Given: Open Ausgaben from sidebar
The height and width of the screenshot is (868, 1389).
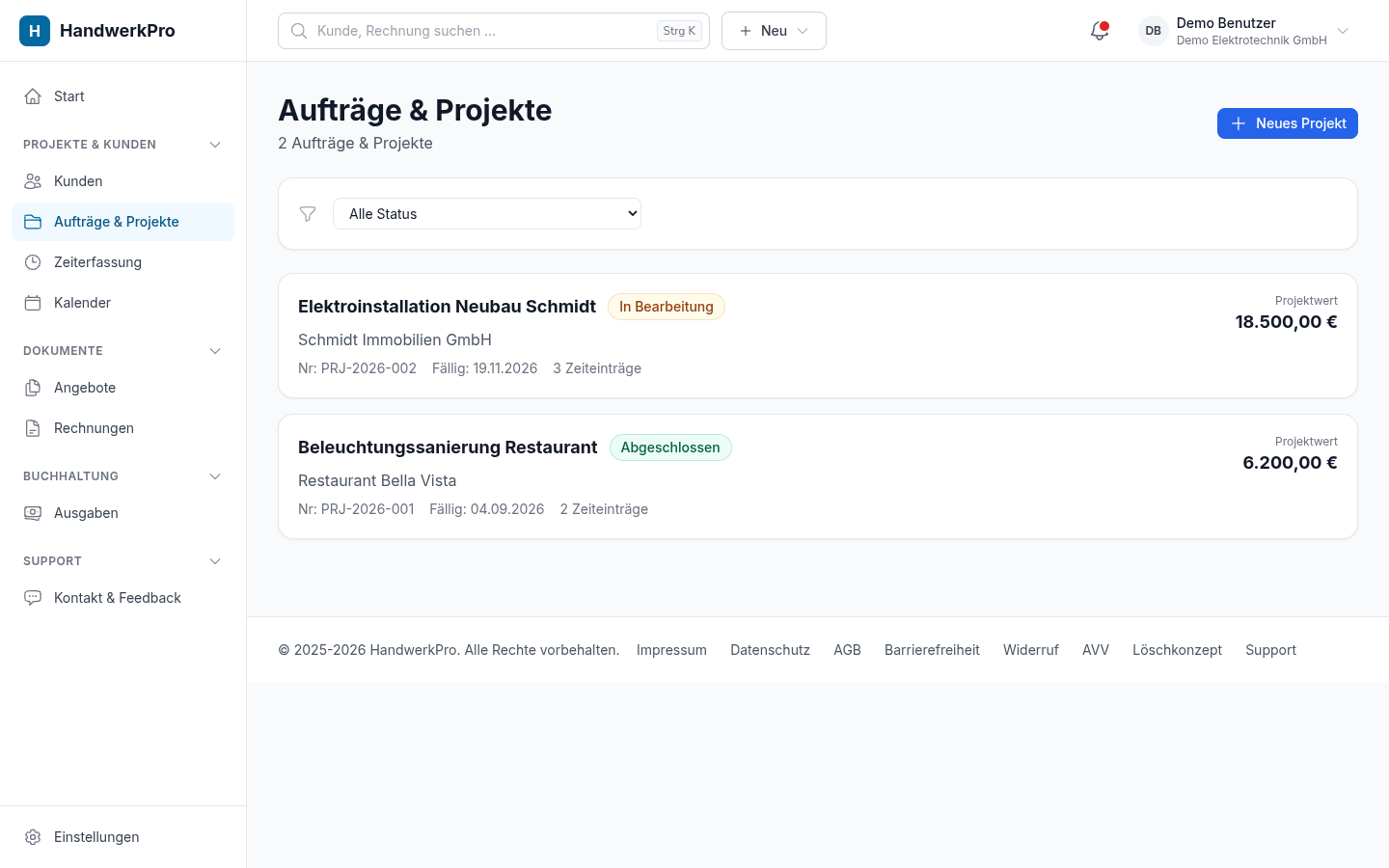Looking at the screenshot, I should [123, 513].
